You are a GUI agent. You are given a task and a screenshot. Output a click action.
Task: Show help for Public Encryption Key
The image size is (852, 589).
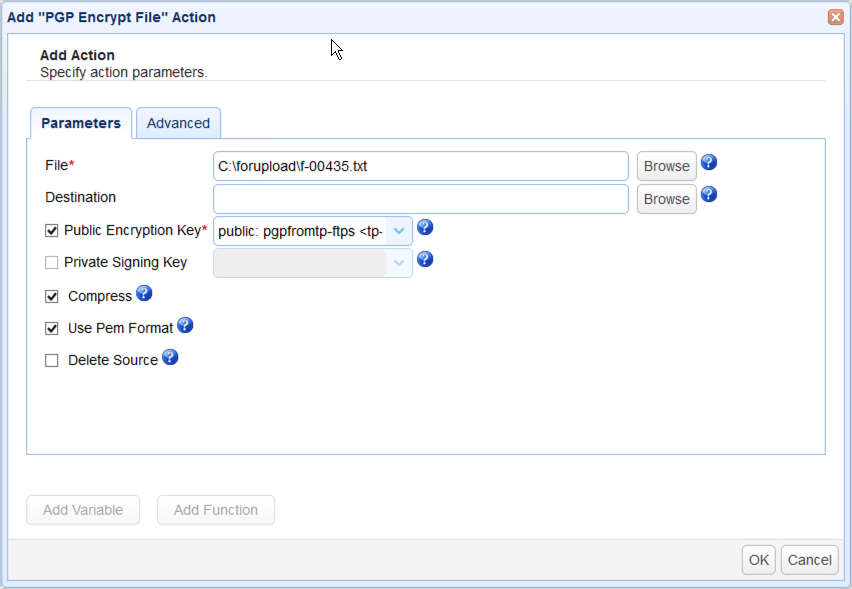pyautogui.click(x=425, y=227)
